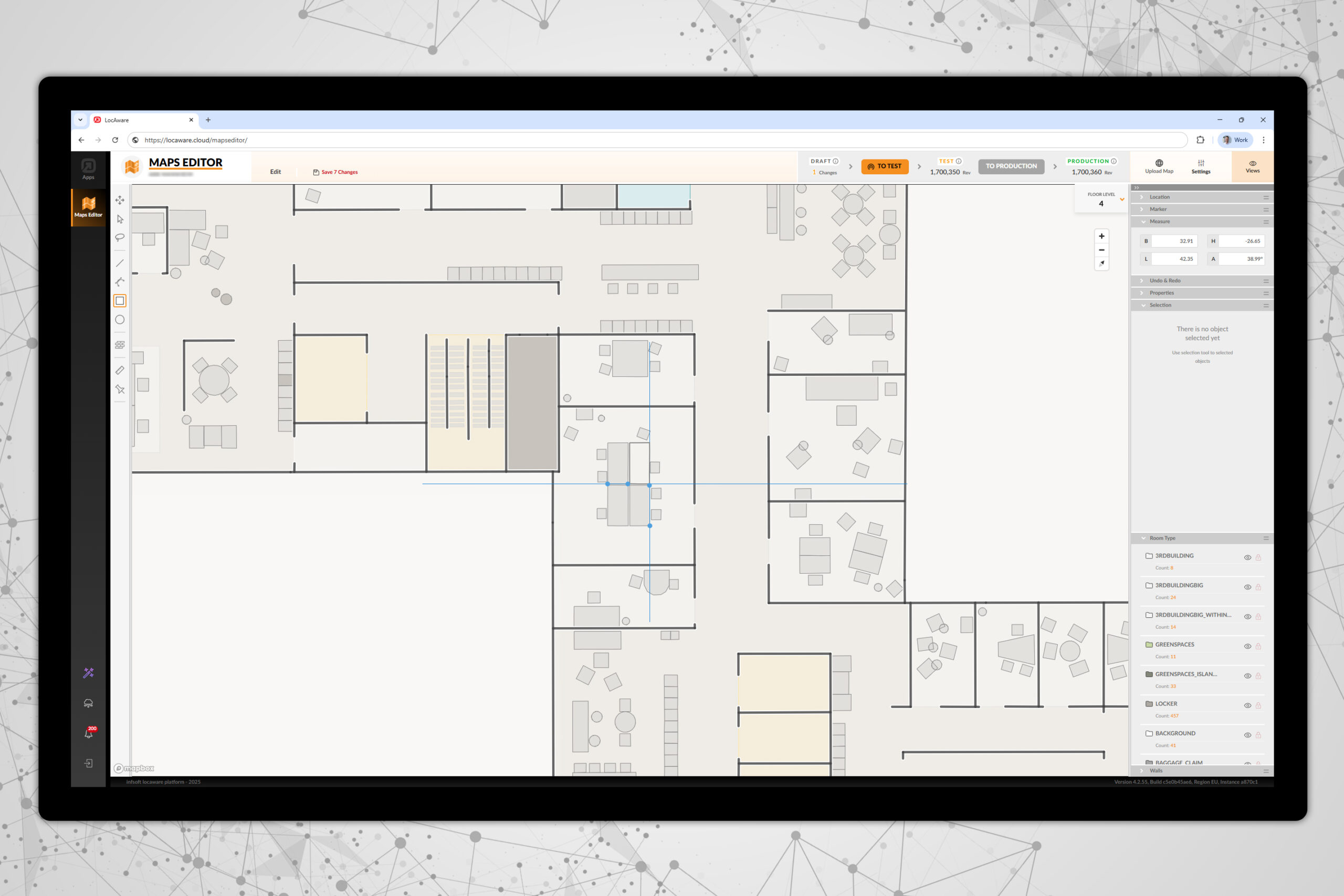This screenshot has height=896, width=1344.
Task: Open the Edit menu
Action: click(x=276, y=172)
